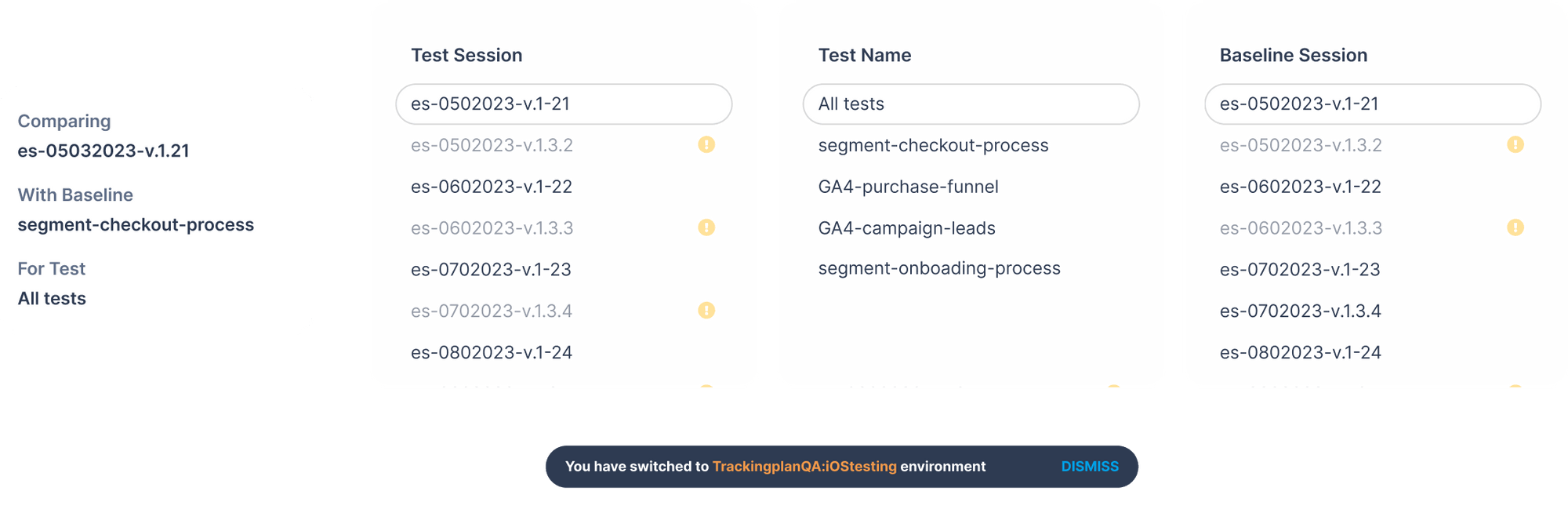
Task: Open the Test Name dropdown showing All tests
Action: [971, 104]
